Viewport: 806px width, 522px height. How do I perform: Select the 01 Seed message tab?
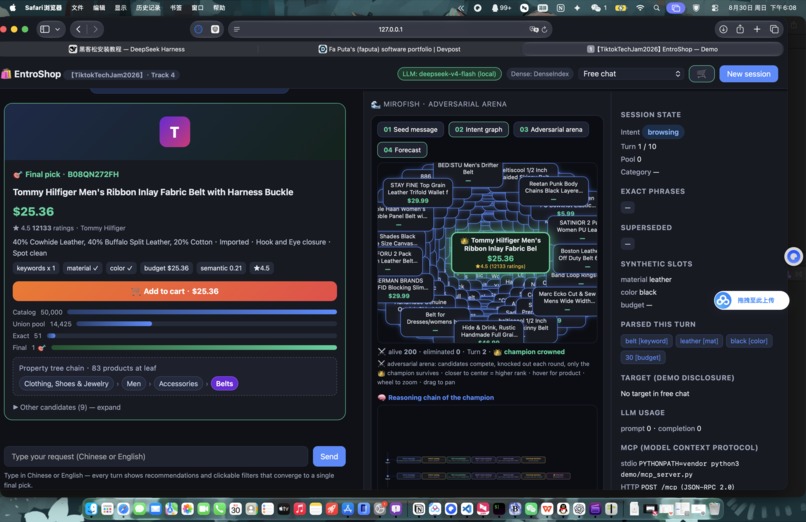coord(410,129)
